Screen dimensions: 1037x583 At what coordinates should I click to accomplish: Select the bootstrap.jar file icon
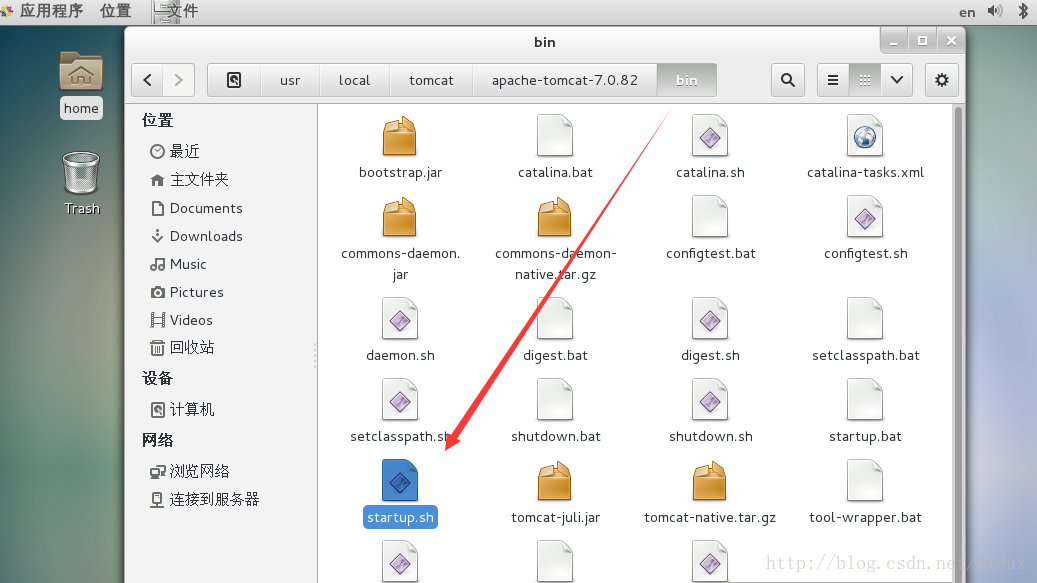[399, 136]
